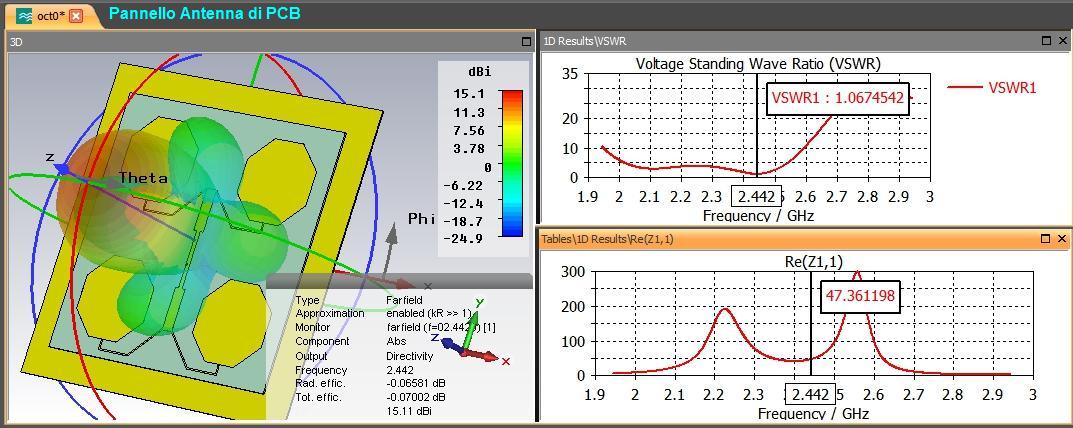Click the Directivity output value
This screenshot has height=428, width=1073.
tap(411, 356)
